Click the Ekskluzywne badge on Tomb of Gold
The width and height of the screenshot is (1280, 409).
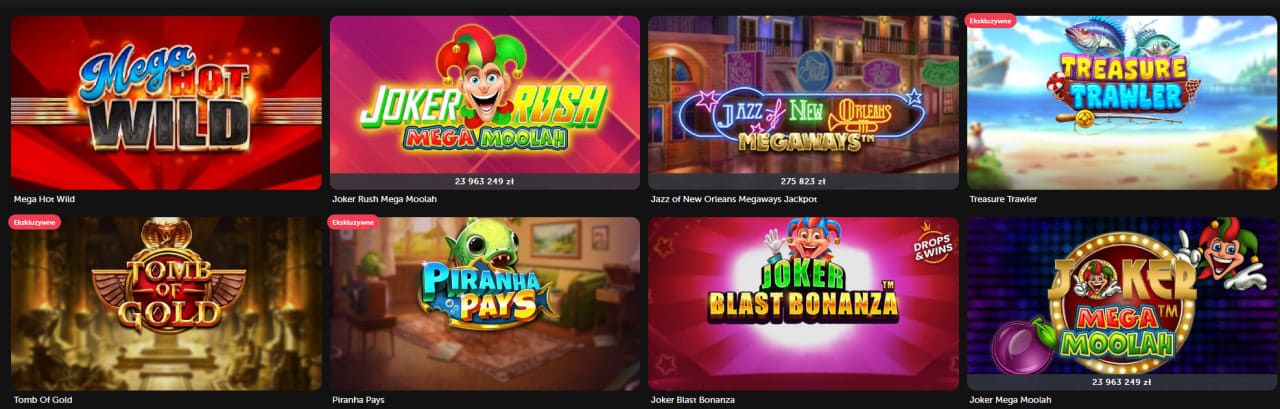34,222
